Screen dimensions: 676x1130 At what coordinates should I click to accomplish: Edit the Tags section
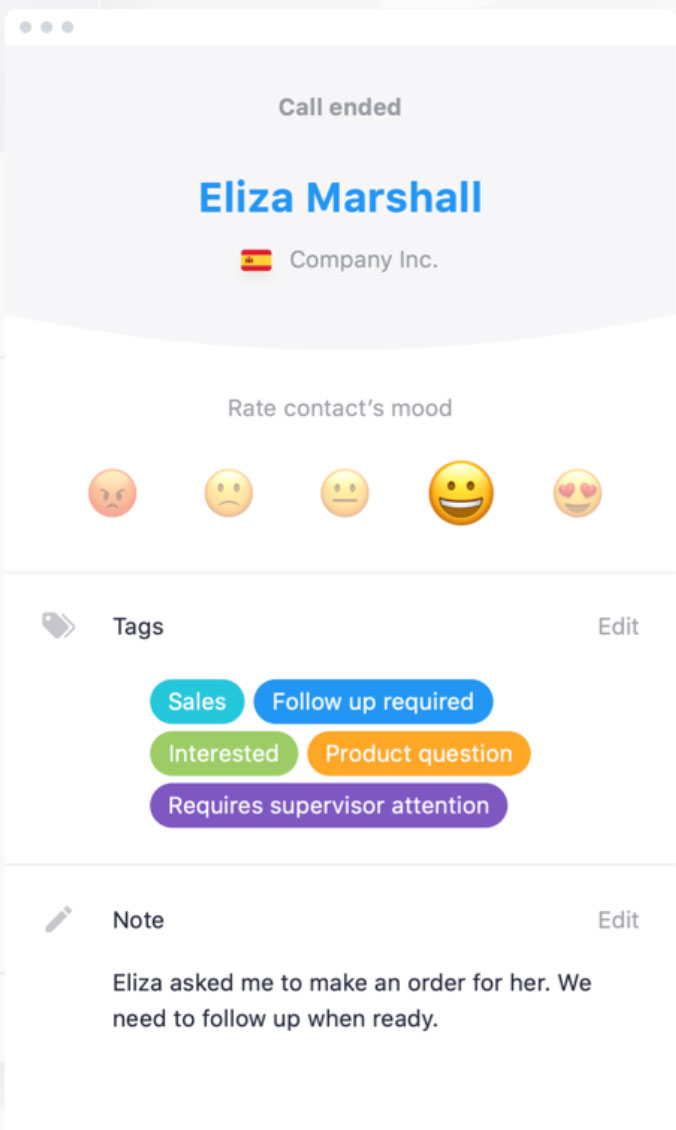click(618, 626)
